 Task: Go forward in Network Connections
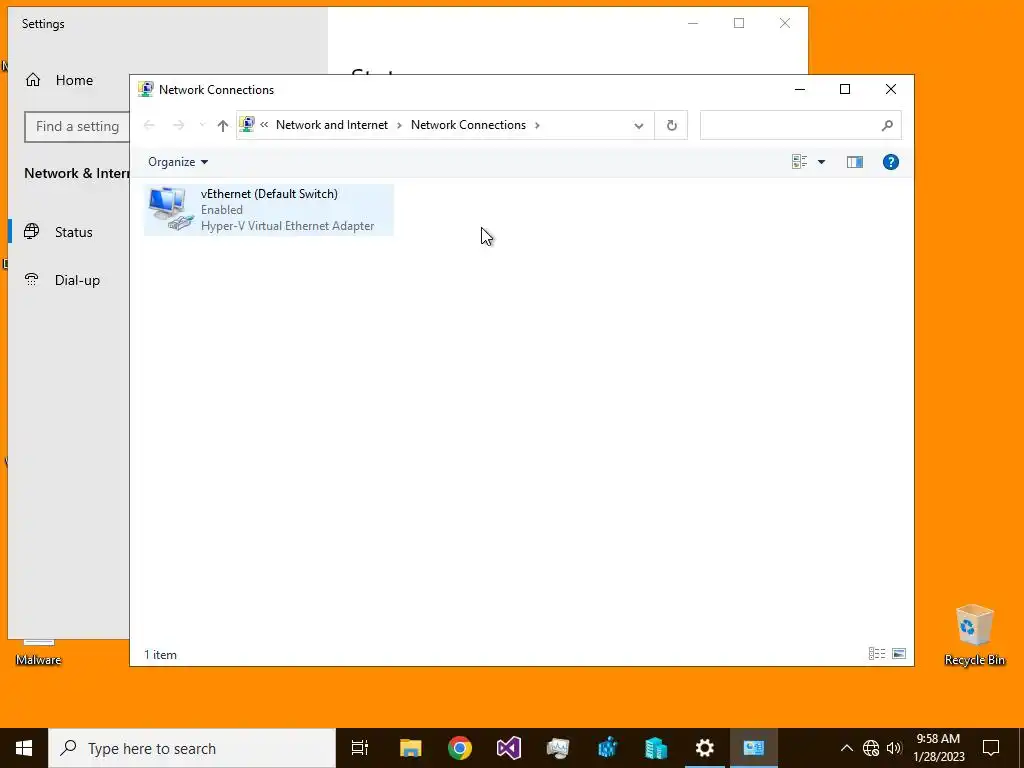pyautogui.click(x=178, y=125)
